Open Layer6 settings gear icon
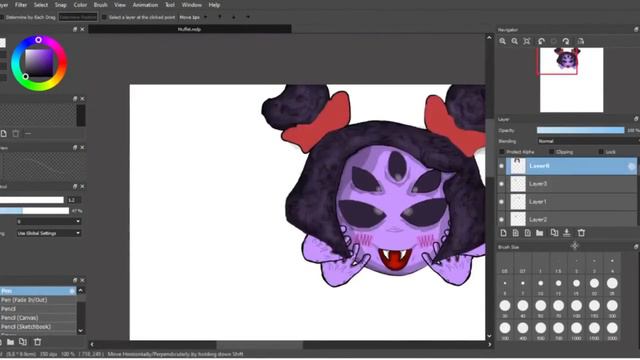The height and width of the screenshot is (360, 640). click(x=631, y=166)
